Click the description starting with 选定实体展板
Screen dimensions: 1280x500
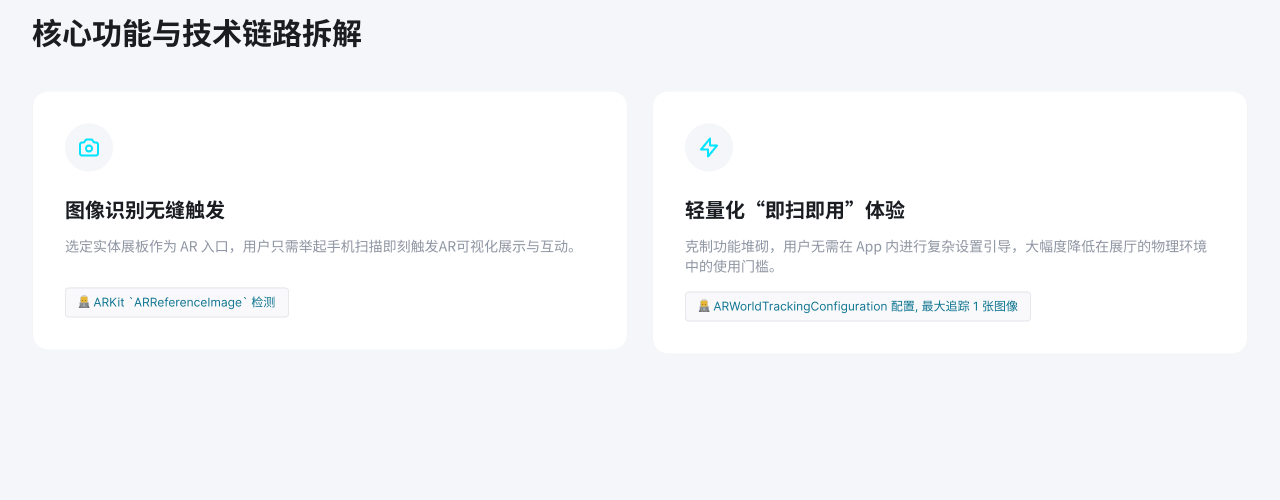[x=321, y=246]
